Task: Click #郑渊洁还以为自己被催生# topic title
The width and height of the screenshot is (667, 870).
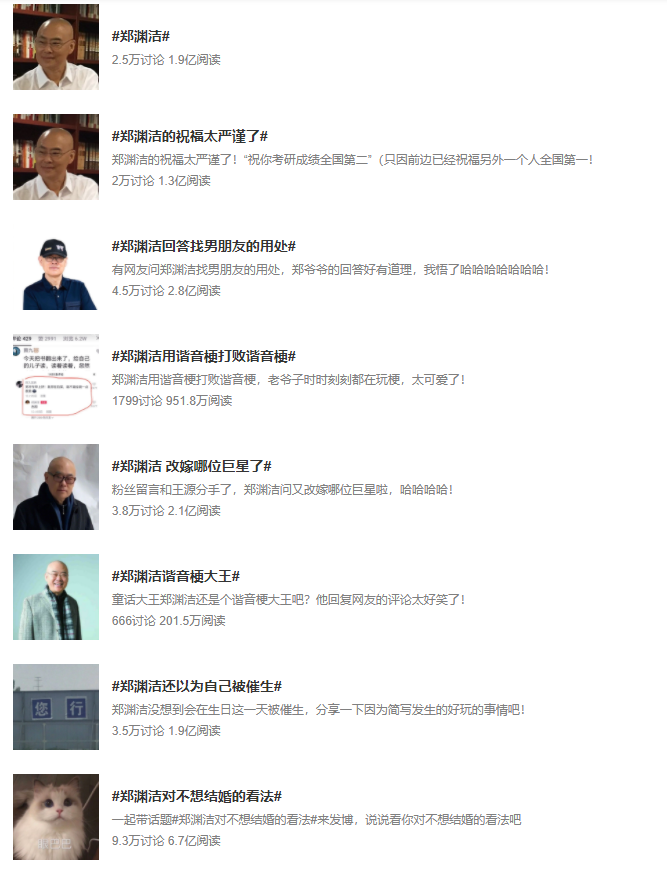Action: (197, 686)
